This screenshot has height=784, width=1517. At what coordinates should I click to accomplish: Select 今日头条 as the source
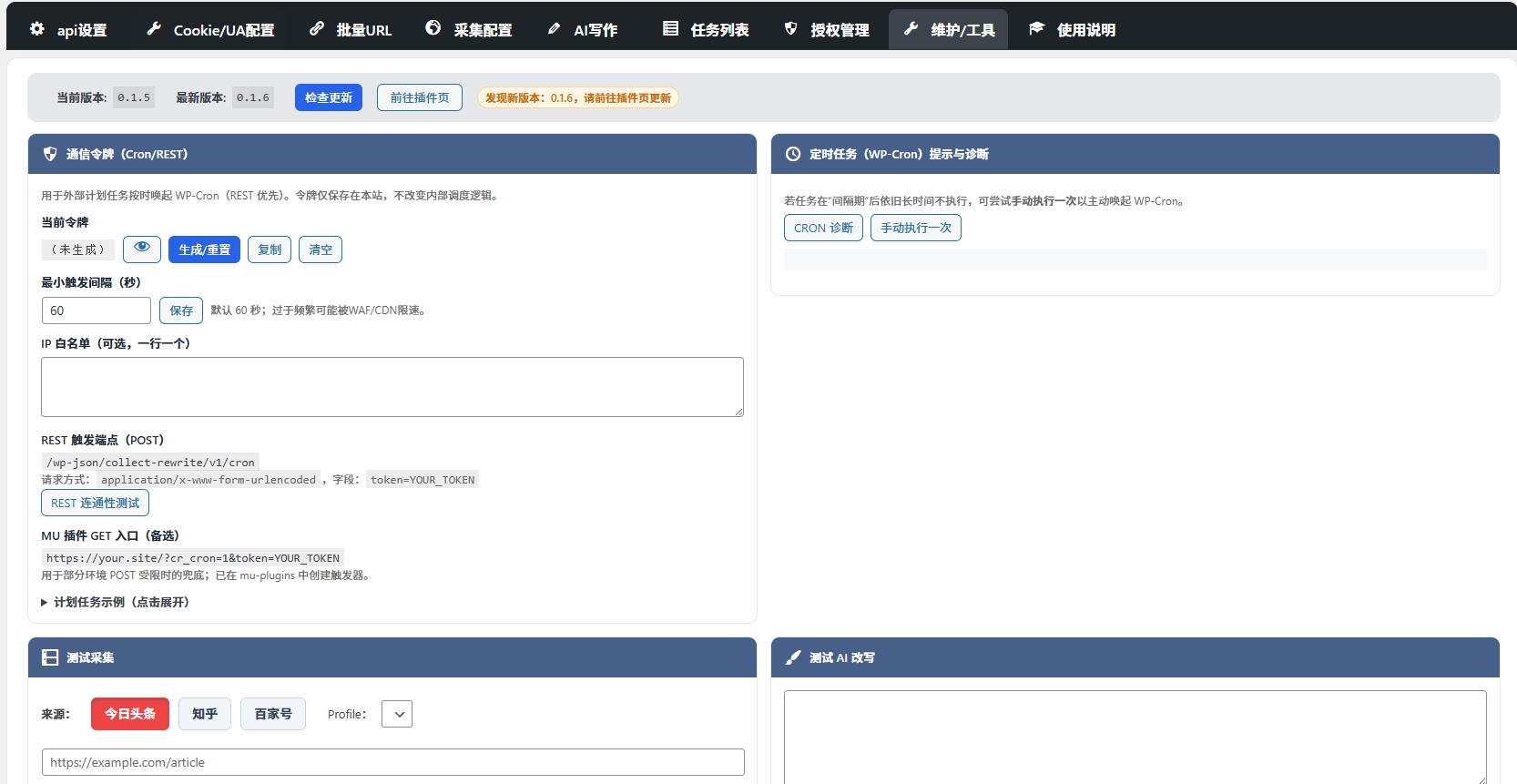tap(130, 714)
